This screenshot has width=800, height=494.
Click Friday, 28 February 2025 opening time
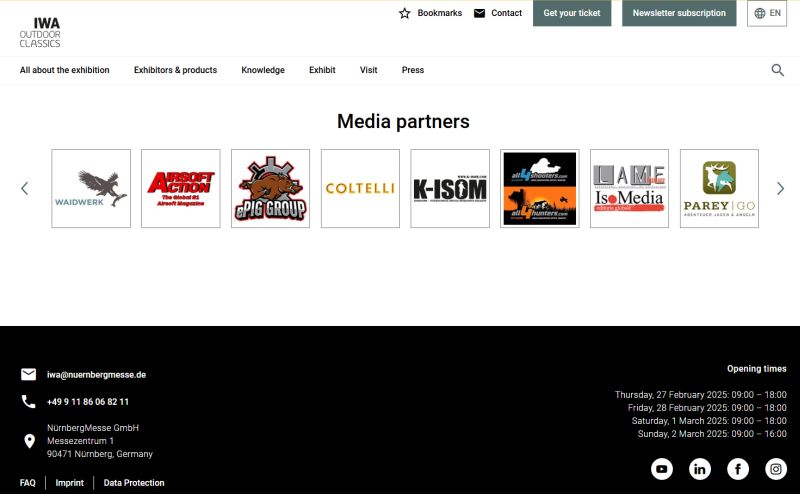[707, 408]
